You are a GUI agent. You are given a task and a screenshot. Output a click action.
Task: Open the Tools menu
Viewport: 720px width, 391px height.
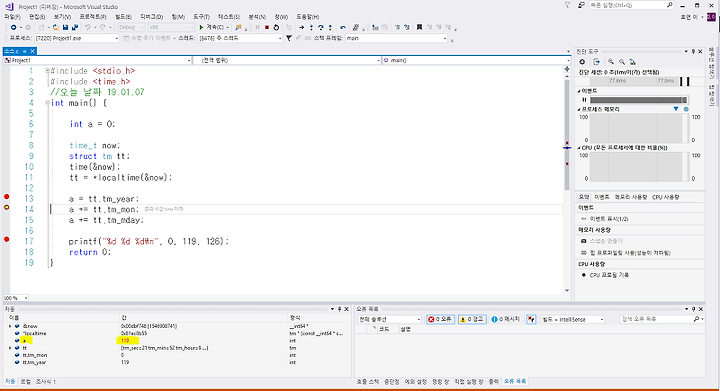(201, 17)
